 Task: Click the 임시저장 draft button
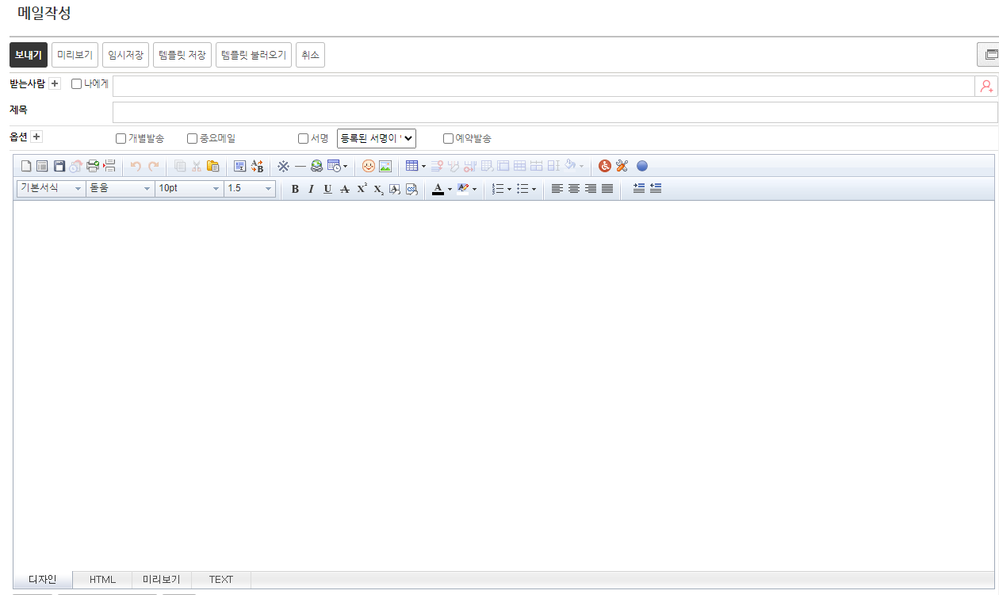pos(126,55)
